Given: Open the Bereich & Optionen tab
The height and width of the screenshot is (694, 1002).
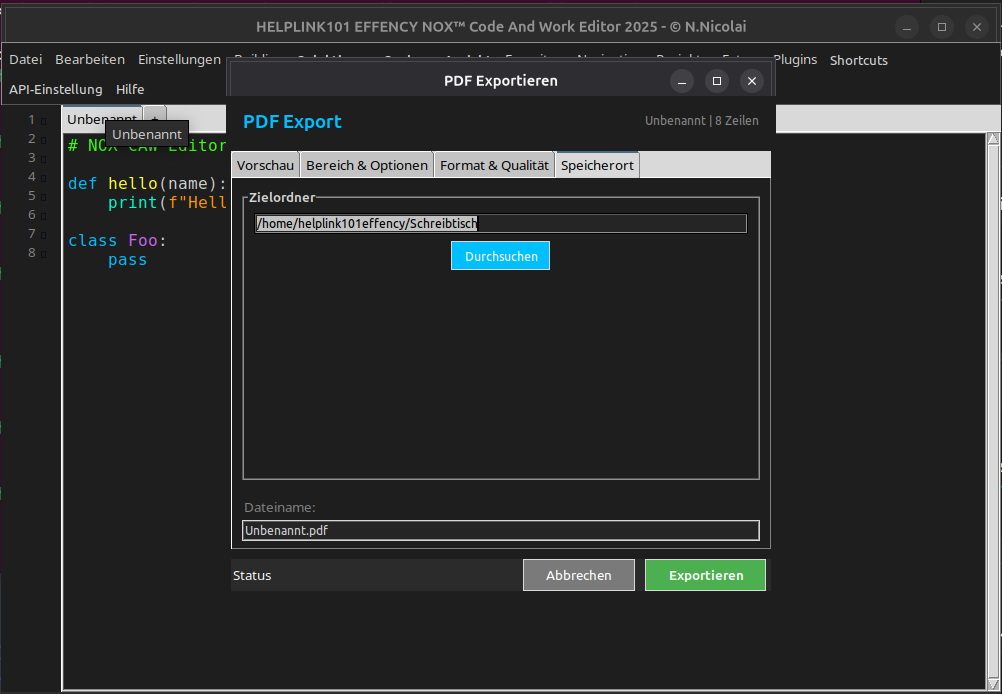Looking at the screenshot, I should click(x=367, y=165).
